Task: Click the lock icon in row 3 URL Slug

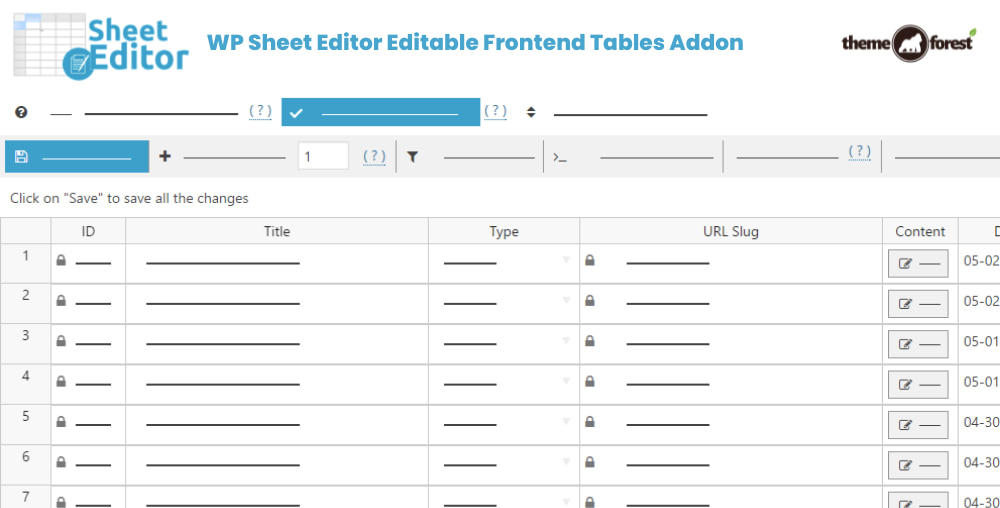Action: coord(590,341)
